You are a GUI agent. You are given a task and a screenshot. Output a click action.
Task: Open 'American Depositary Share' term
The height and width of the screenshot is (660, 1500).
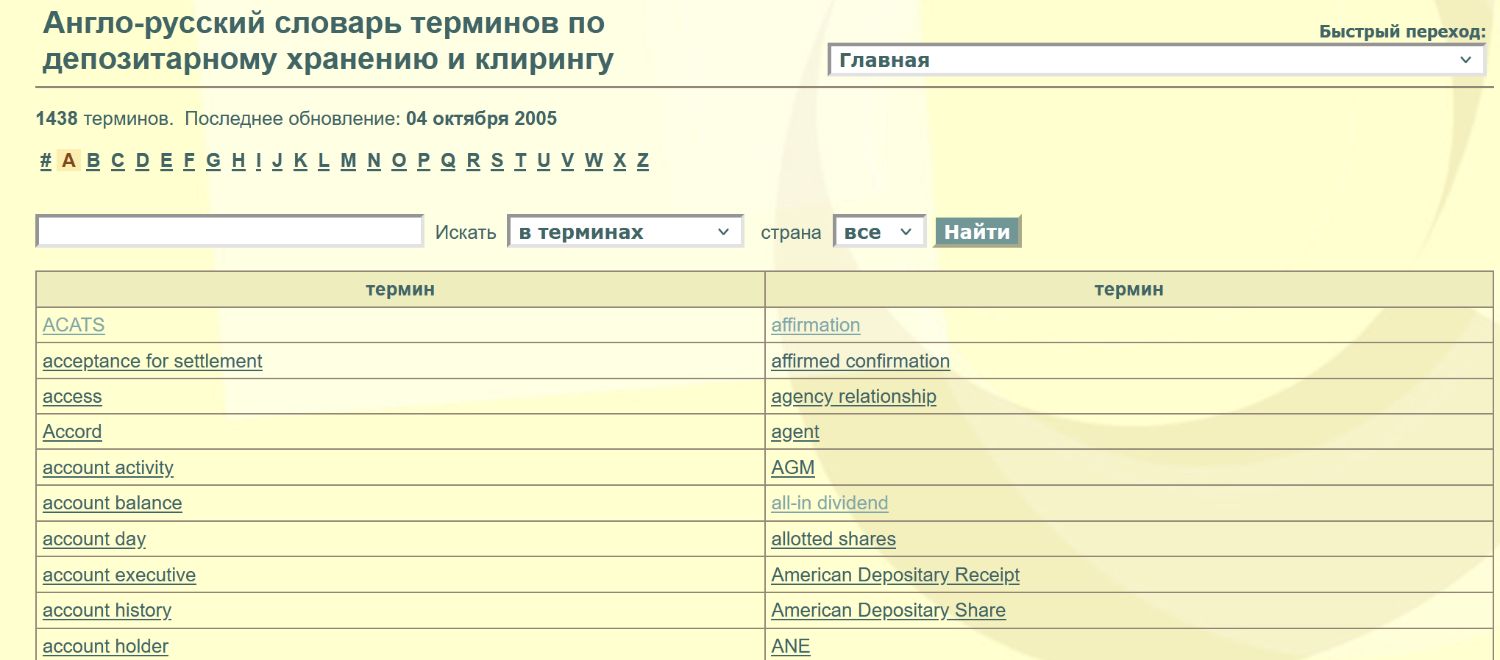(x=889, y=610)
